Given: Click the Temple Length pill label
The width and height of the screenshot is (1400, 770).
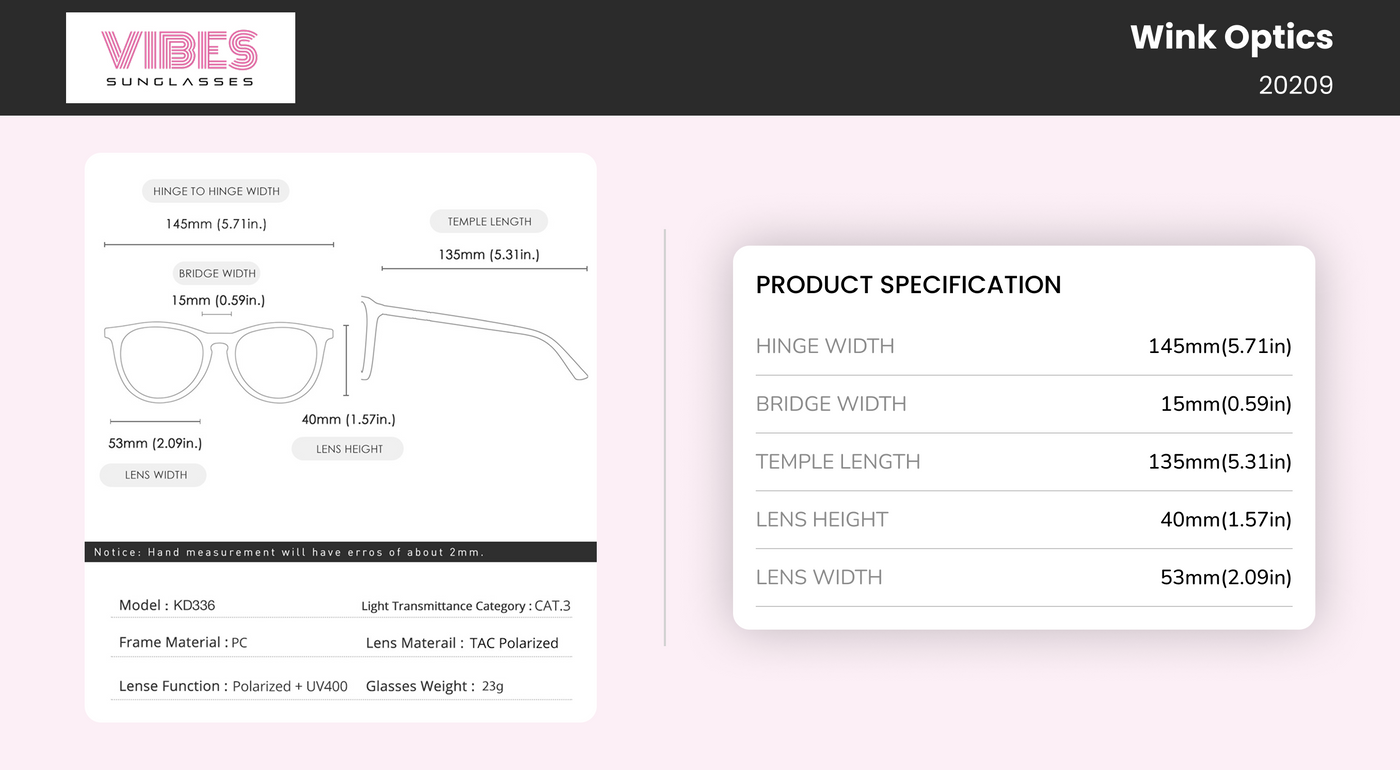Looking at the screenshot, I should [x=489, y=222].
